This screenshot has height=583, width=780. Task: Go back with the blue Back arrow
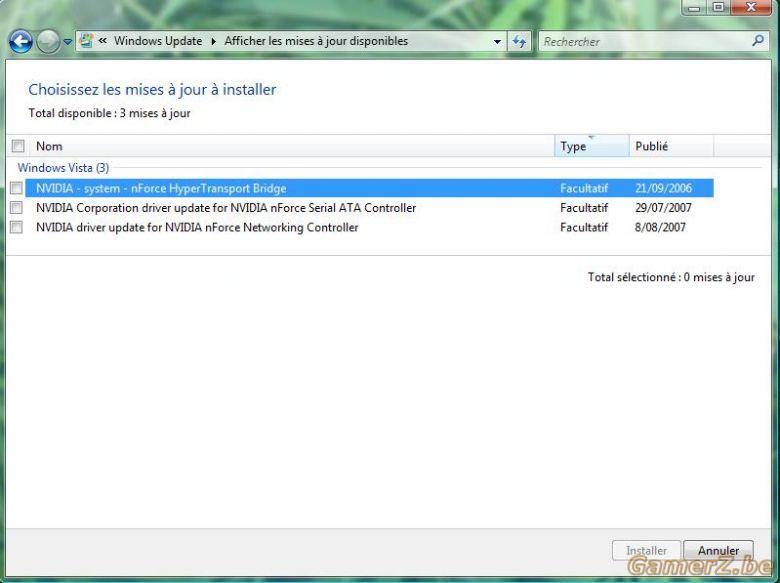coord(20,42)
